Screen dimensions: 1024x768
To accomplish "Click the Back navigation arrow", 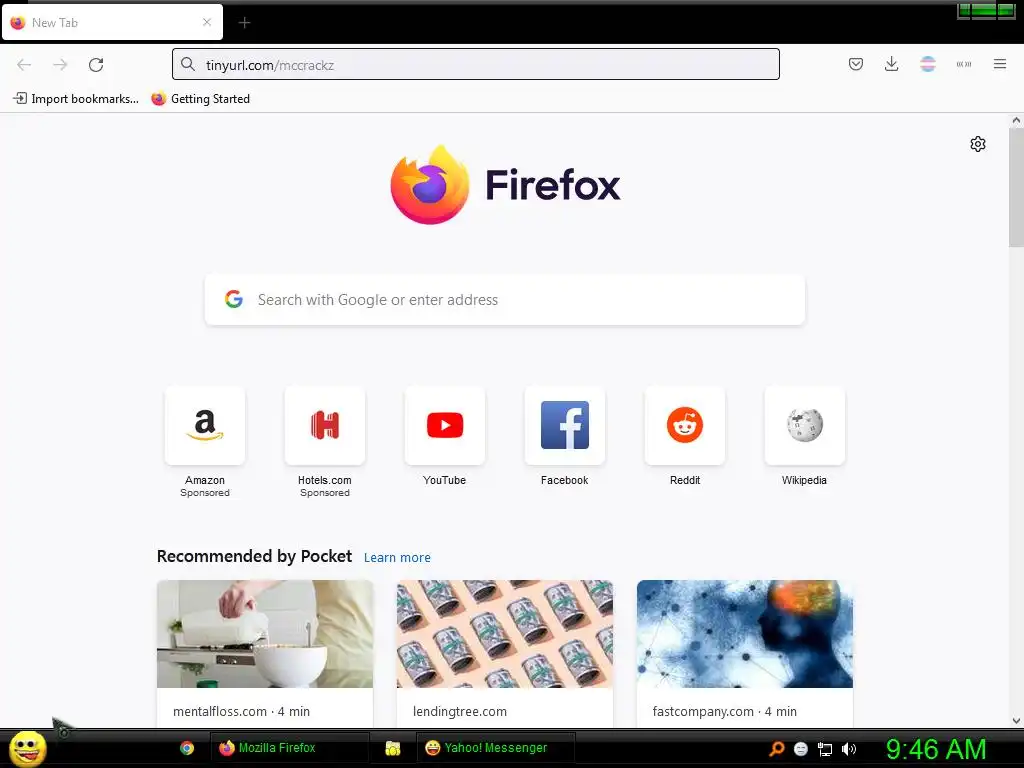I will 24,65.
